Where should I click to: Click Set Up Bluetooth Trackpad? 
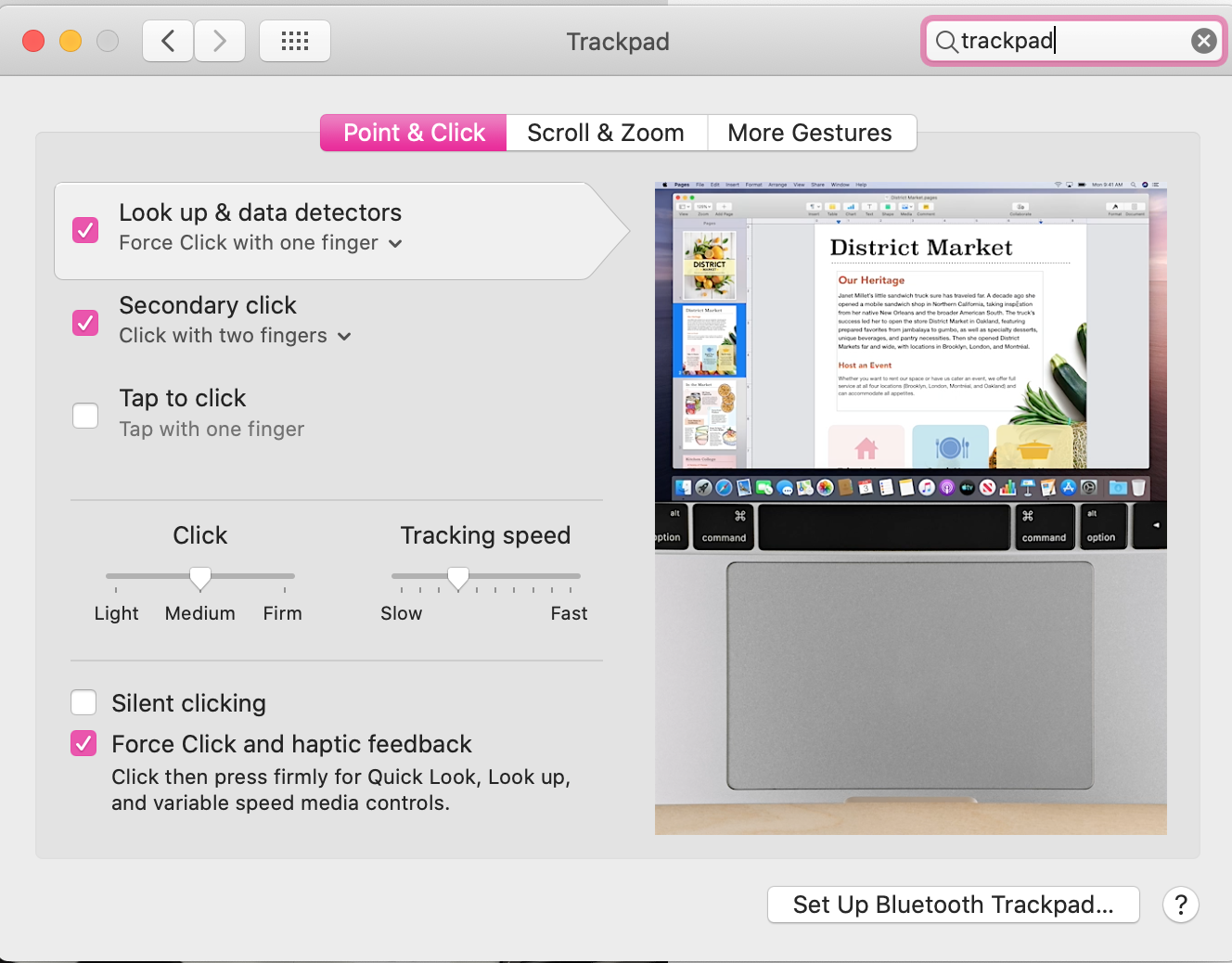[x=953, y=905]
